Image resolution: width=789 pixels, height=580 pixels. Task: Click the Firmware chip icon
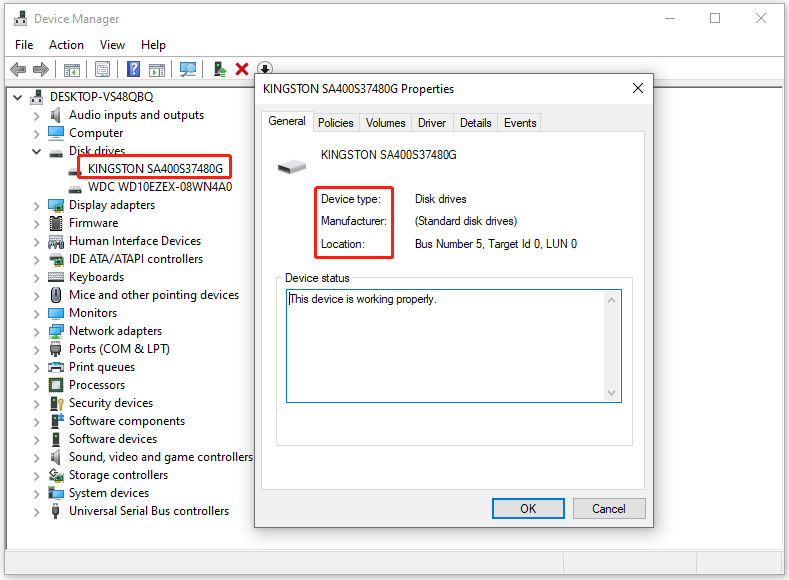point(56,223)
